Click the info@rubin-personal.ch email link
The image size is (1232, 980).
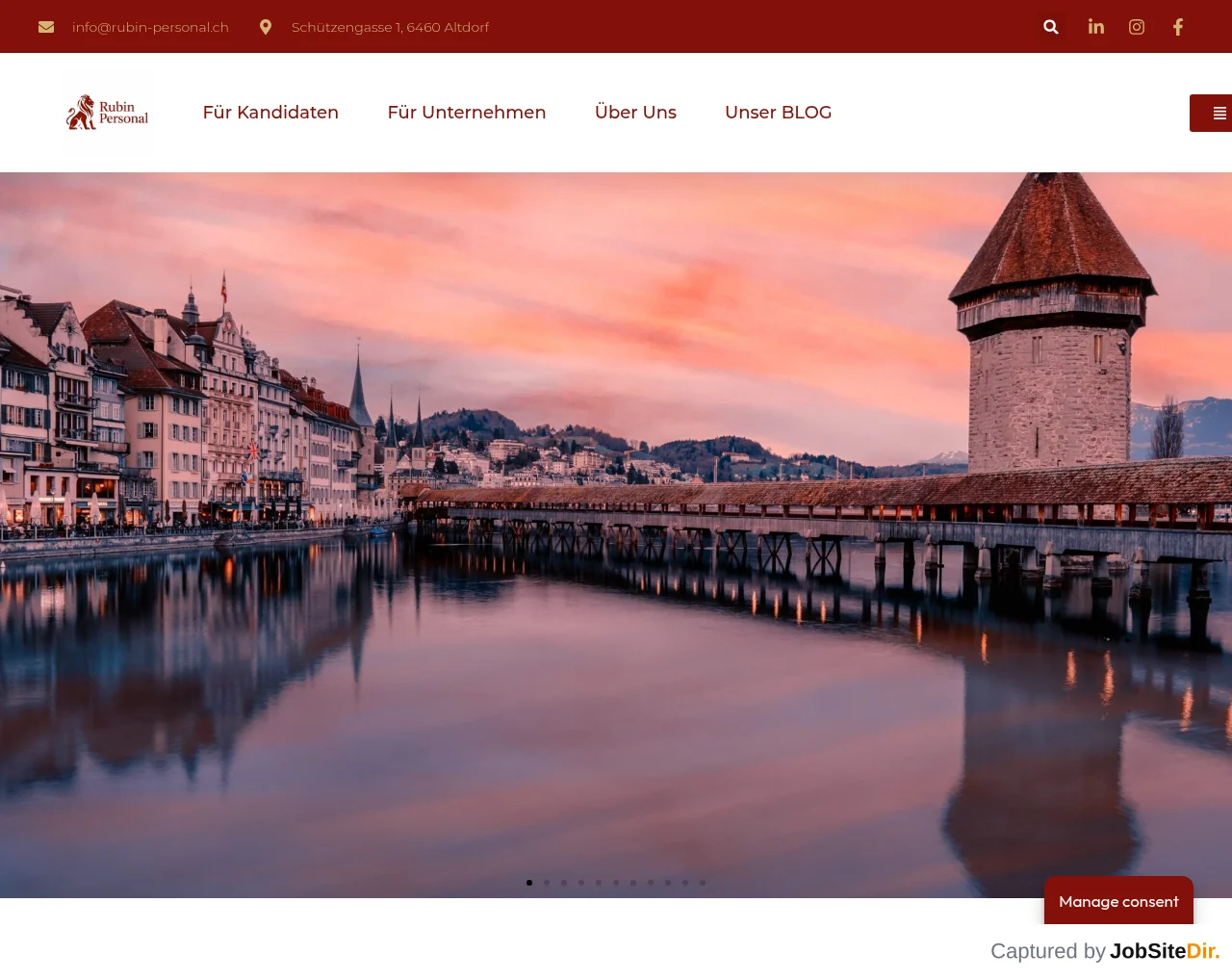pos(150,27)
